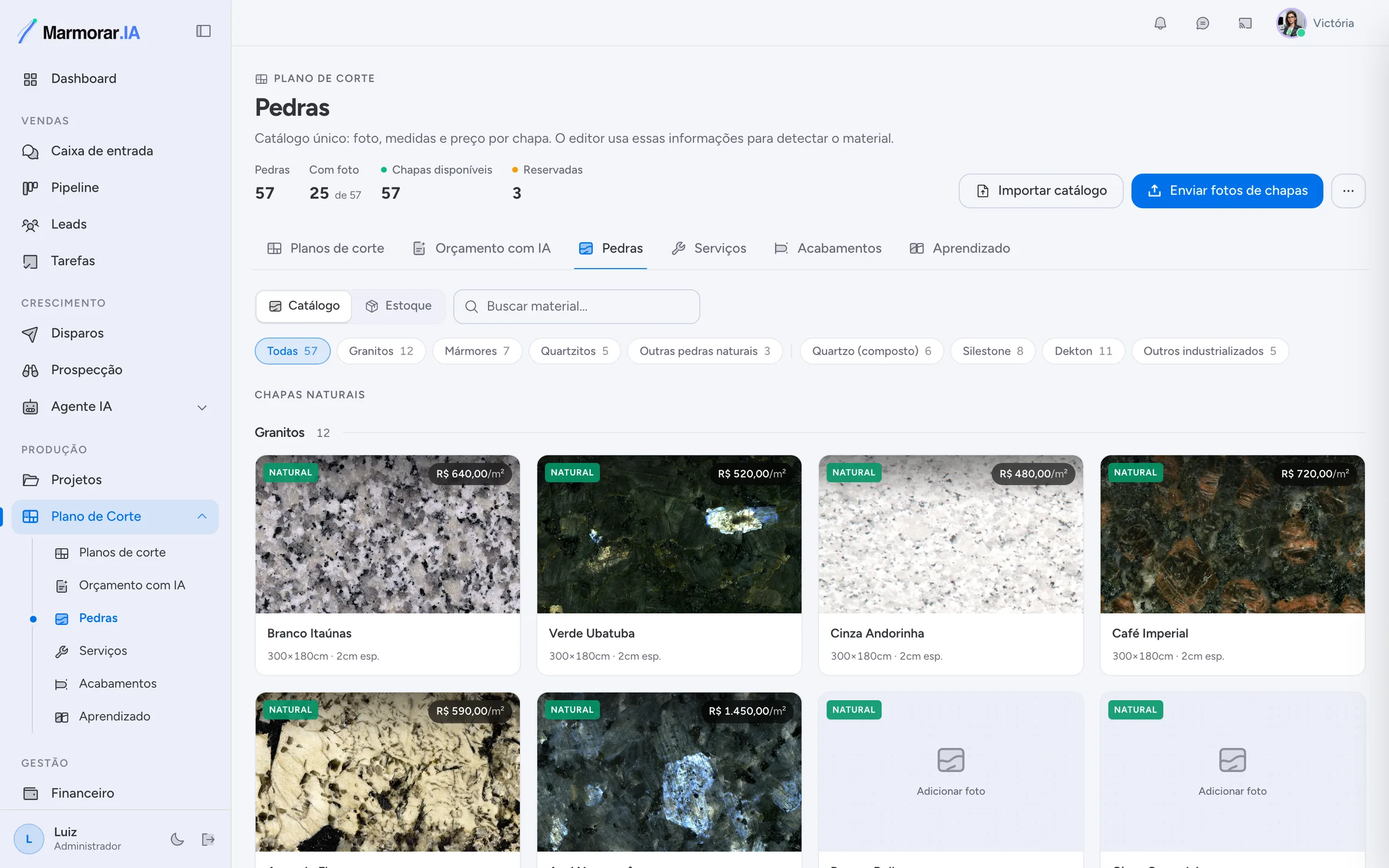Screen dimensions: 1389x868
Task: Switch to the Serviços tab
Action: coord(709,249)
